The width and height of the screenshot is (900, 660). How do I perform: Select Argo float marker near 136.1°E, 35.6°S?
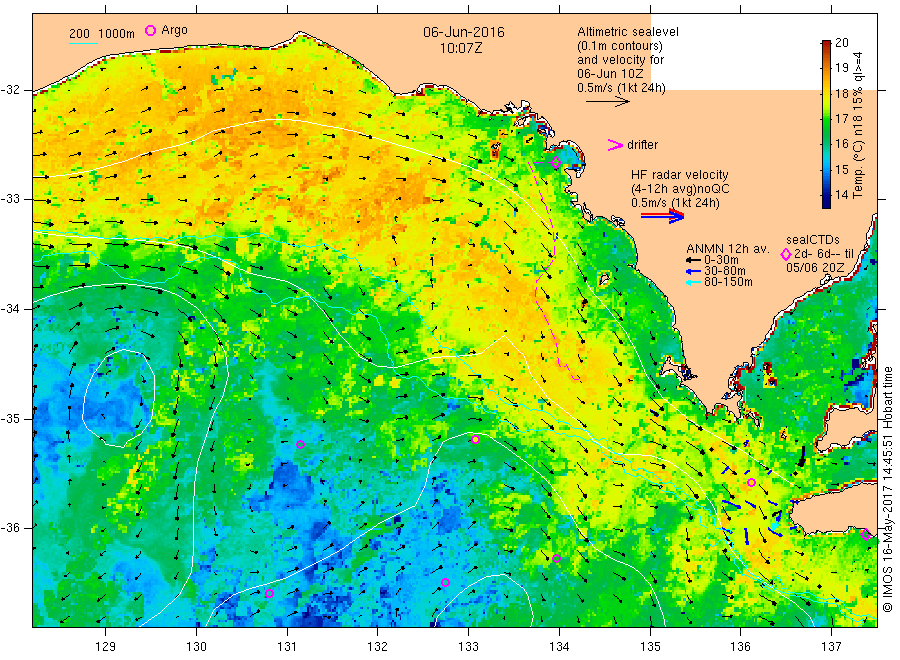coord(751,483)
